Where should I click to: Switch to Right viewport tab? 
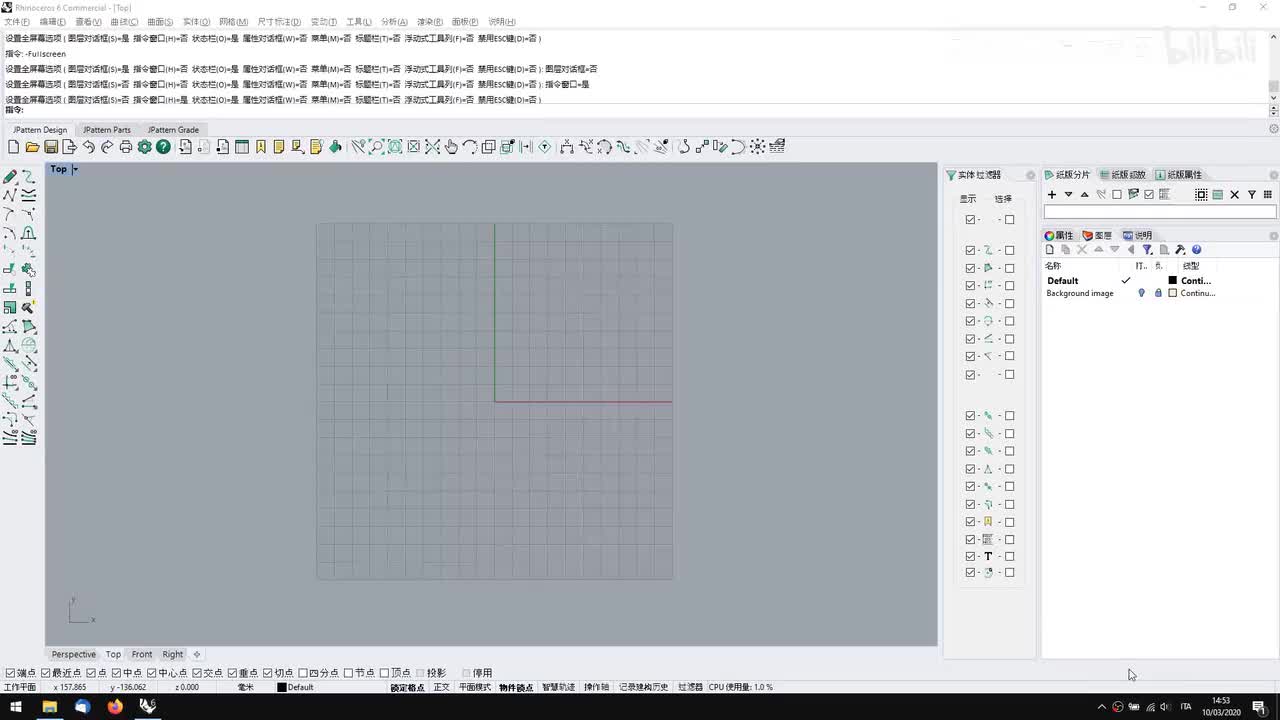(173, 654)
